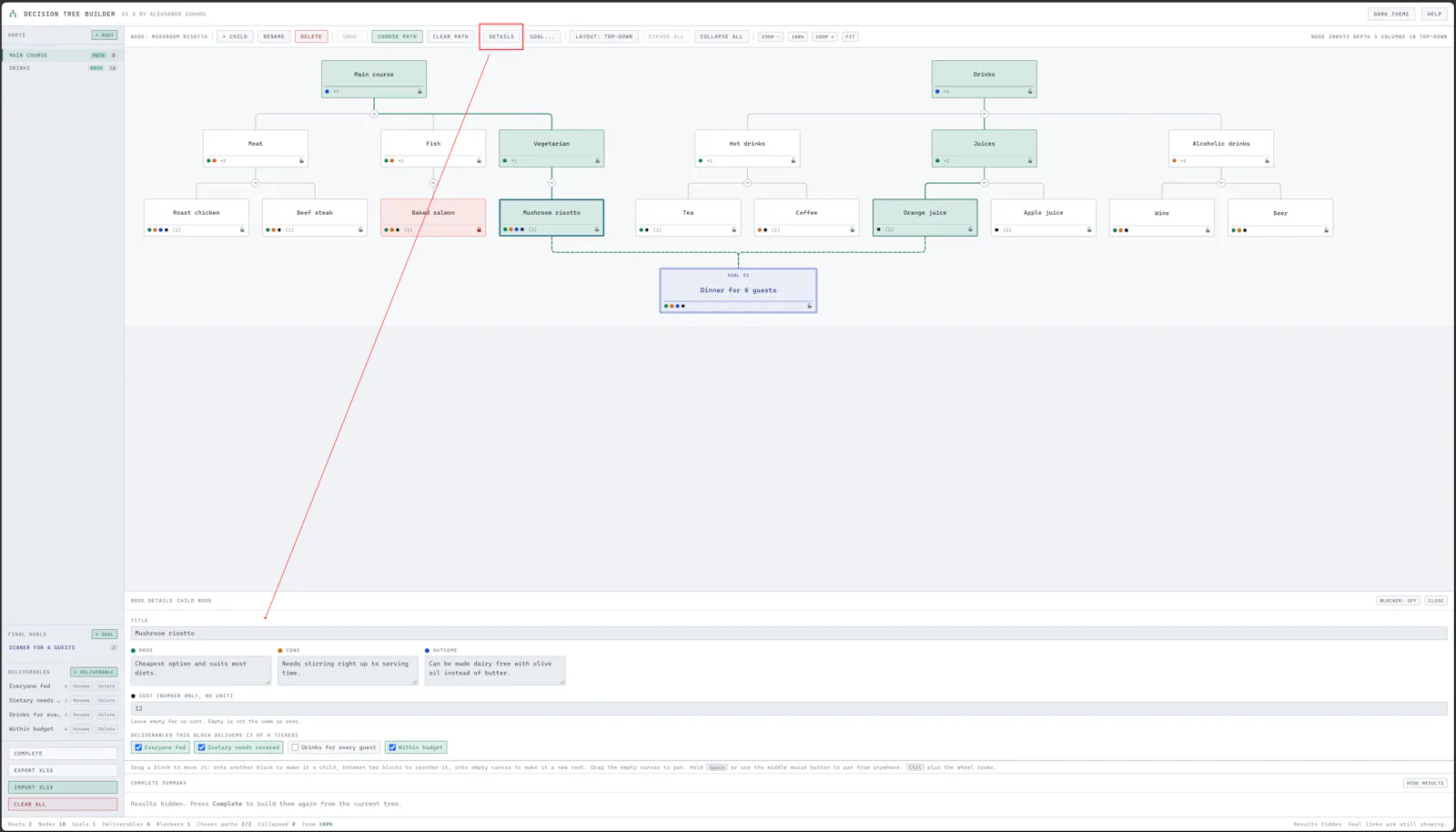Click the lock icon on Orange juice node
Image resolution: width=1456 pixels, height=832 pixels.
[970, 229]
